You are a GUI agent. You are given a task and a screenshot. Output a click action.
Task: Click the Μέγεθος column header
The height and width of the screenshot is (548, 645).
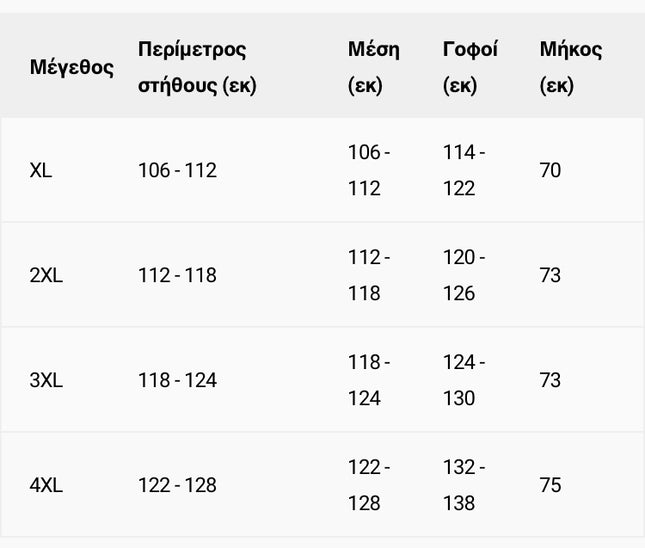pyautogui.click(x=72, y=68)
